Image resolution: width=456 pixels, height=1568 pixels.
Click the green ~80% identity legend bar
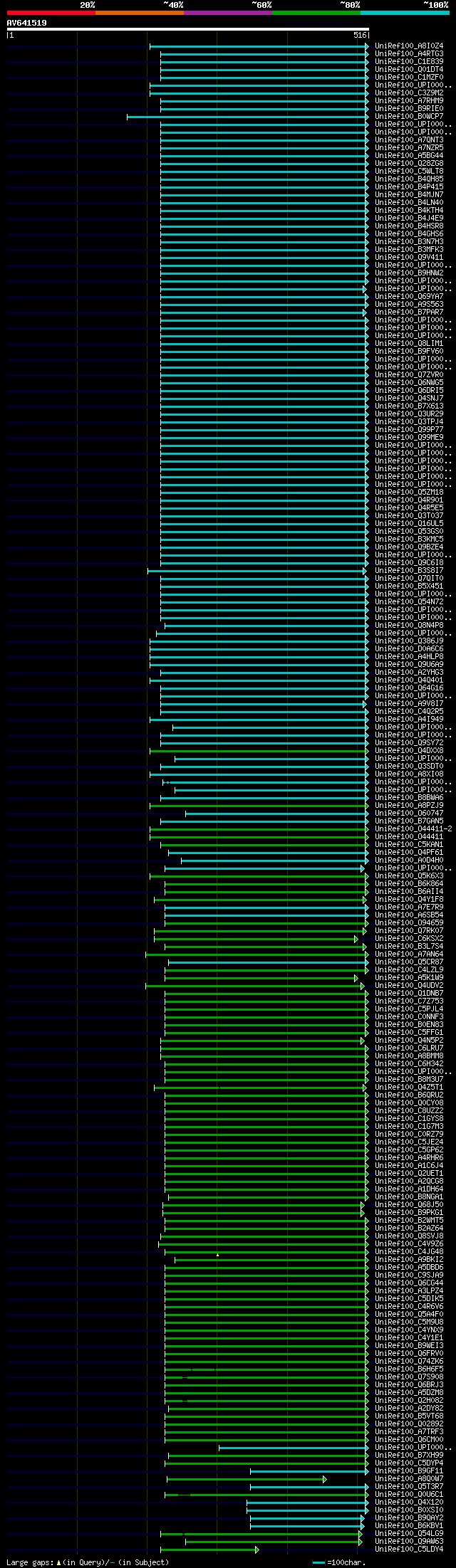[316, 13]
